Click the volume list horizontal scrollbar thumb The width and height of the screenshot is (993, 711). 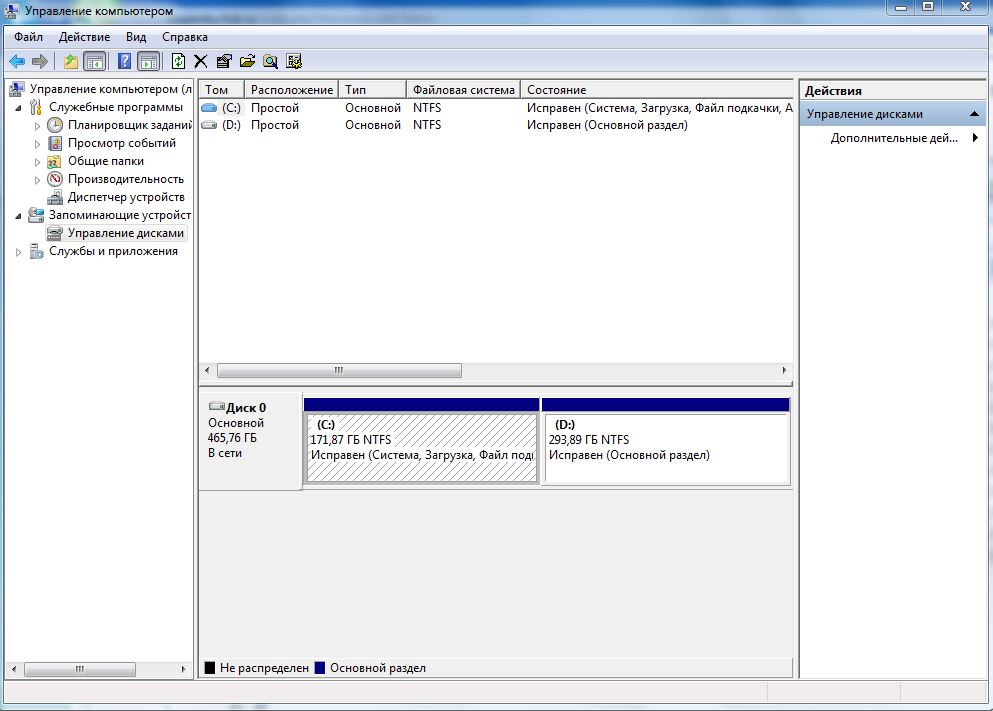click(339, 370)
